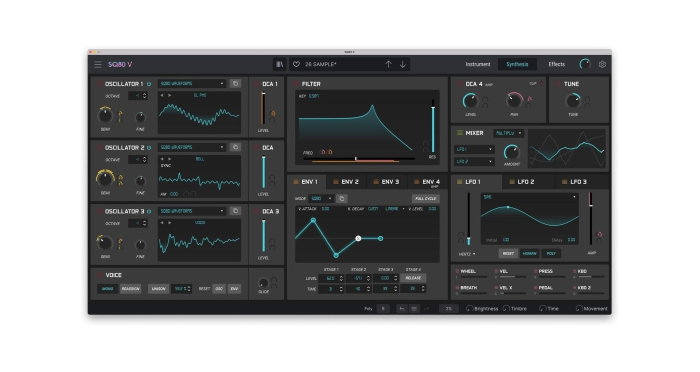This screenshot has height=372, width=700.
Task: Enable Mono voice mode
Action: (108, 289)
